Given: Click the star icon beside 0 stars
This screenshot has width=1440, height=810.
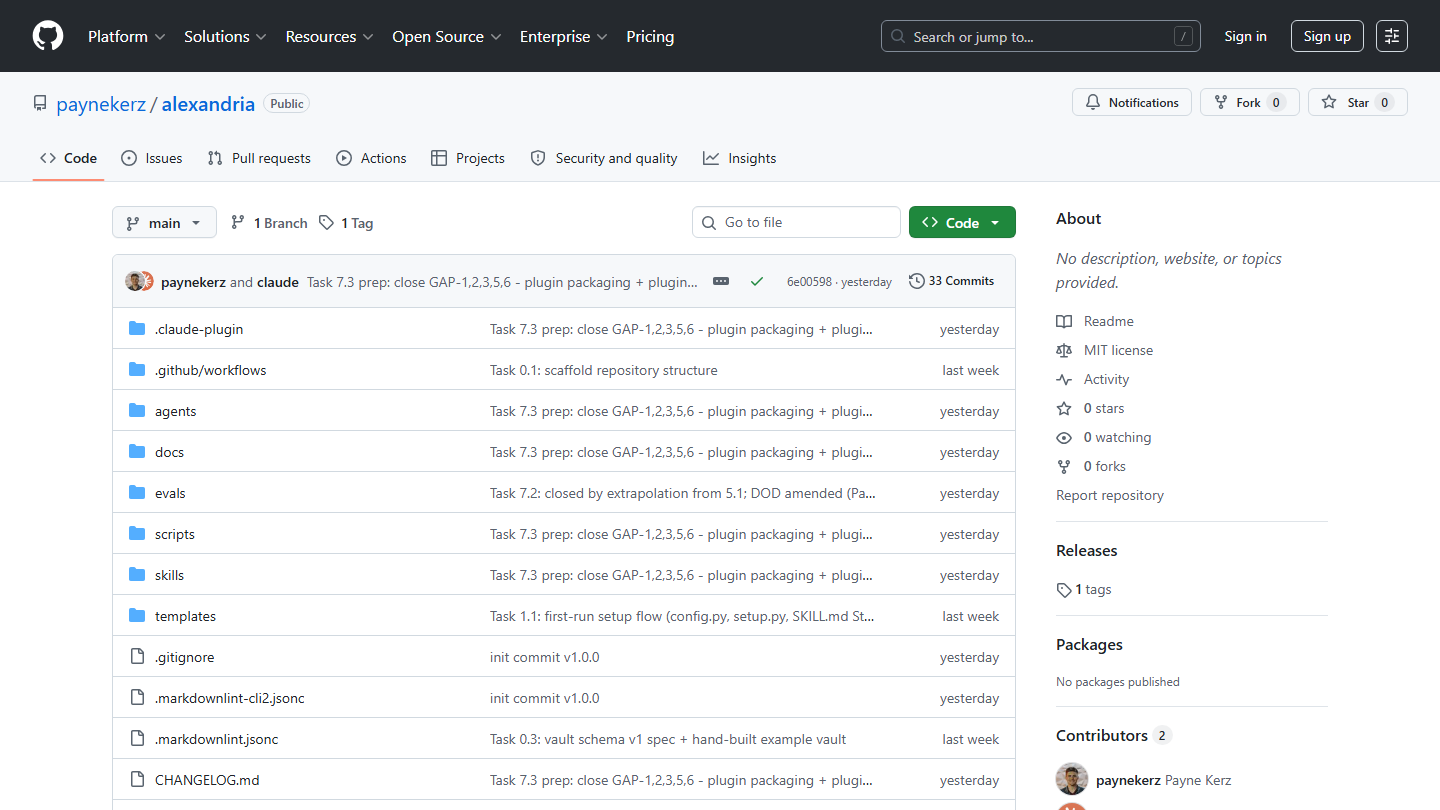Looking at the screenshot, I should (x=1064, y=408).
